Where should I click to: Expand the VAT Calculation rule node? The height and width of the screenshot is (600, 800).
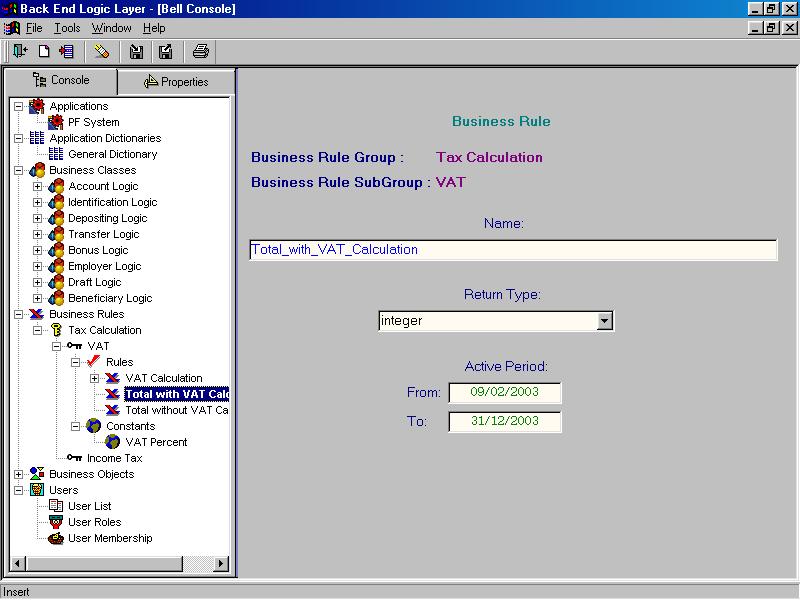(x=94, y=378)
